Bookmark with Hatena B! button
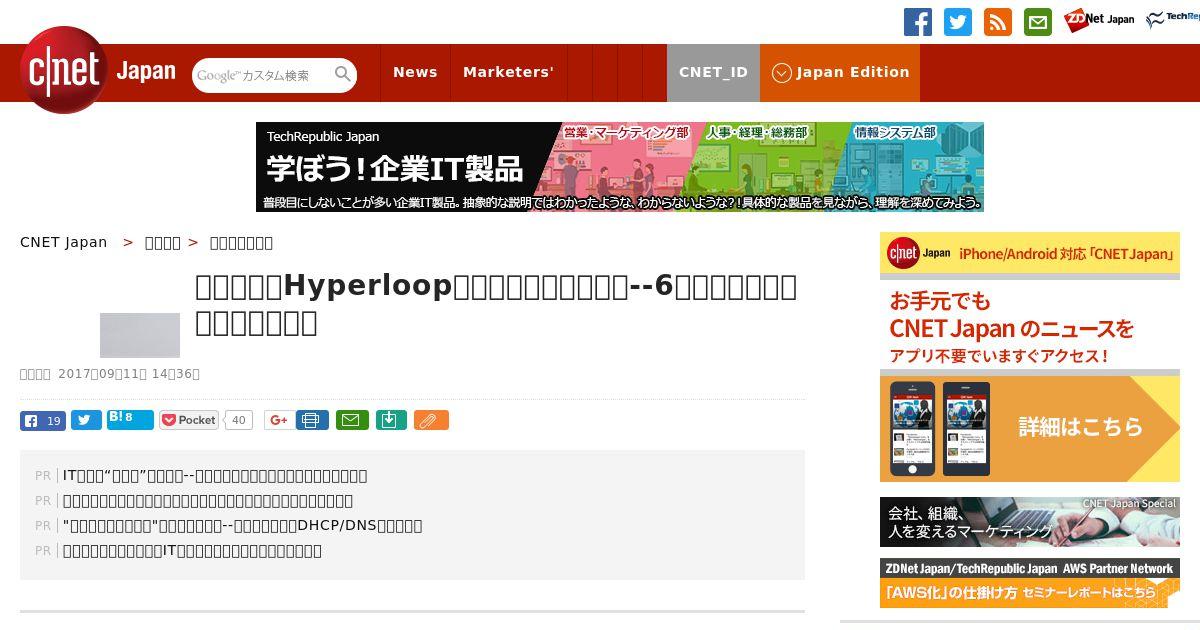Screen dimensions: 1200x630 coord(130,419)
